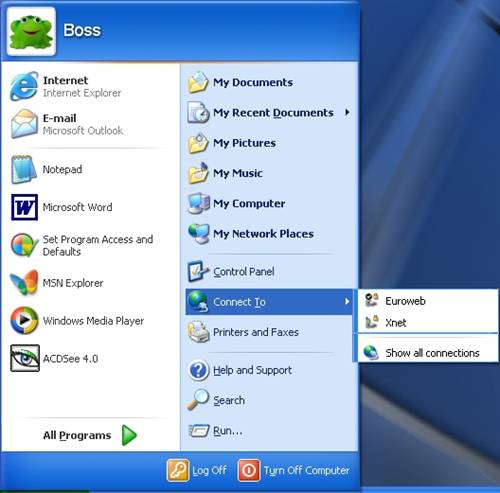Expand the Connect To submenu arrow
The width and height of the screenshot is (500, 493).
(347, 302)
